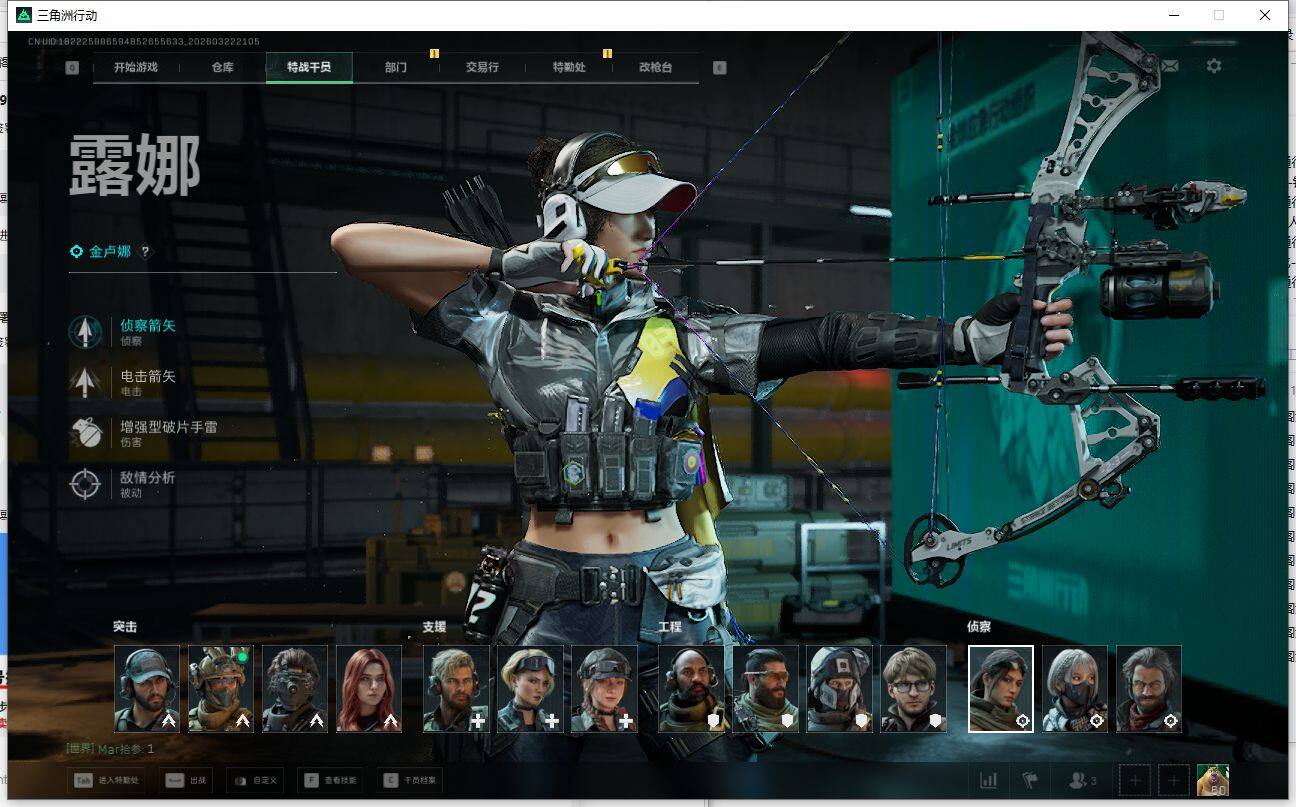Choose the assault operator with dark eye visor
The height and width of the screenshot is (807, 1296).
[x=295, y=689]
